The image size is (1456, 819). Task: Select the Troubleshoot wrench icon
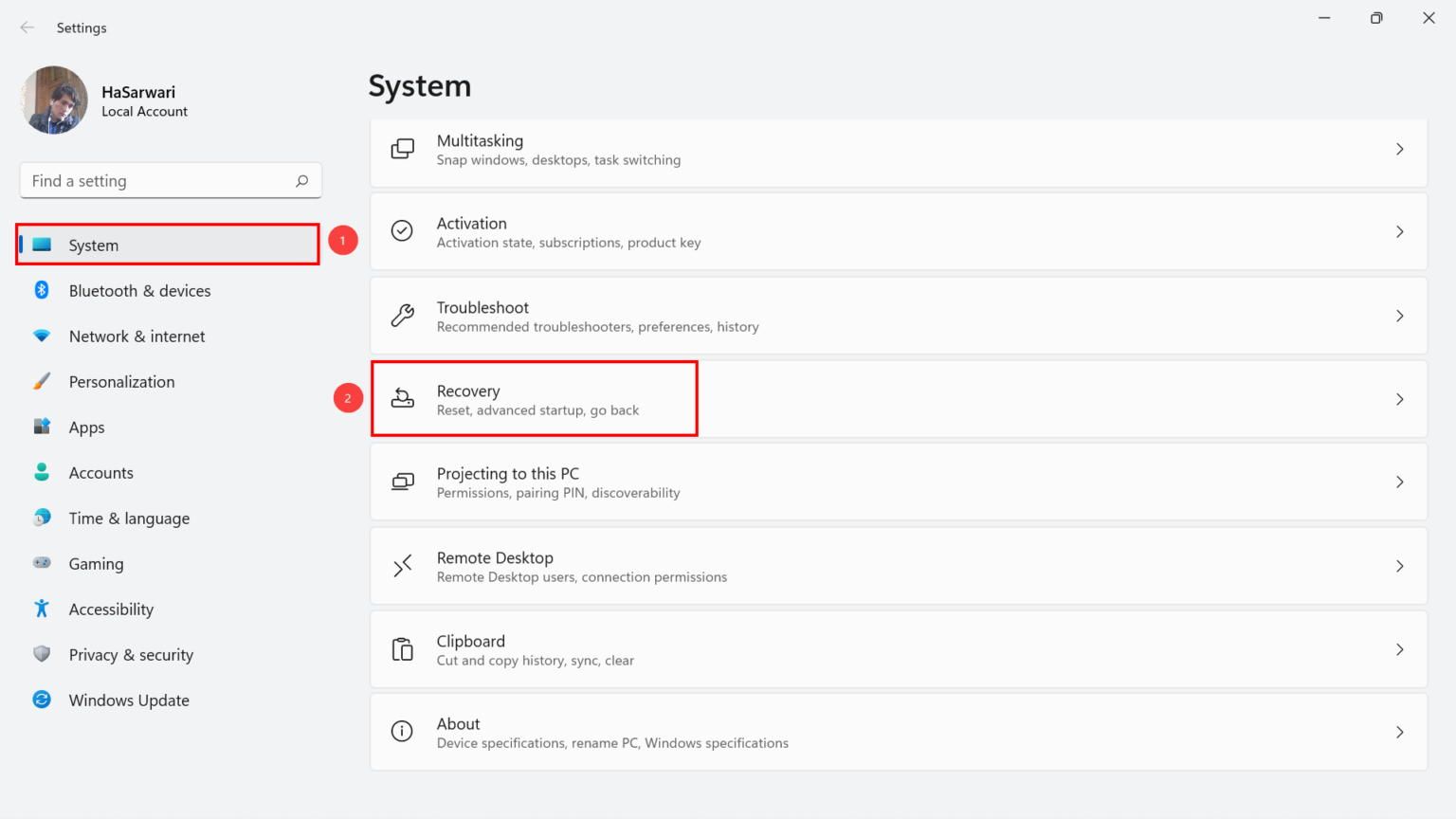(402, 316)
